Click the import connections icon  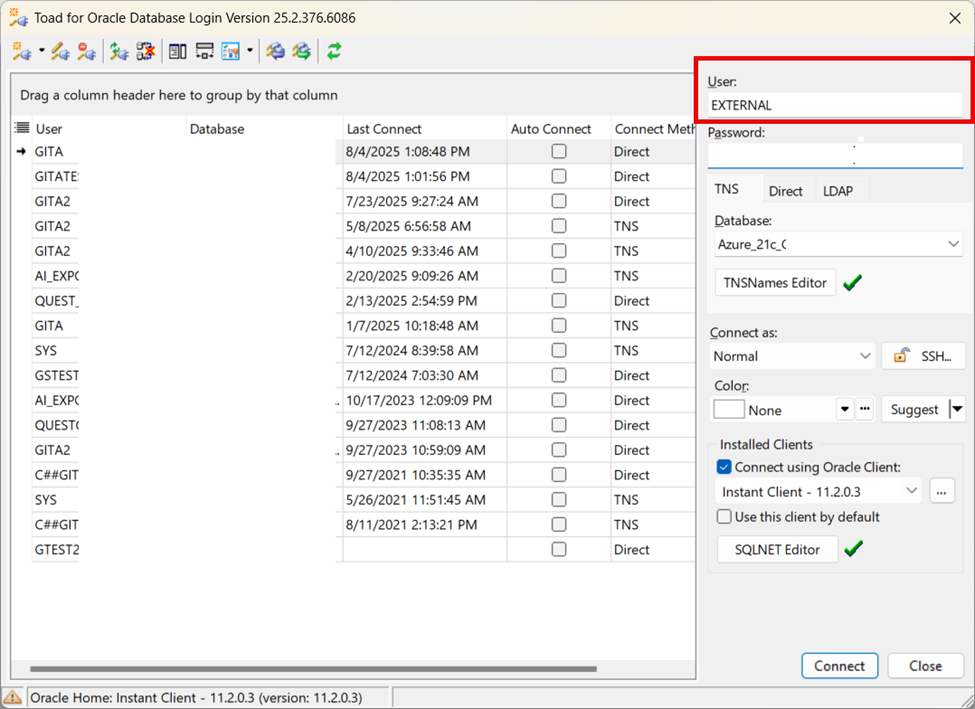click(275, 51)
